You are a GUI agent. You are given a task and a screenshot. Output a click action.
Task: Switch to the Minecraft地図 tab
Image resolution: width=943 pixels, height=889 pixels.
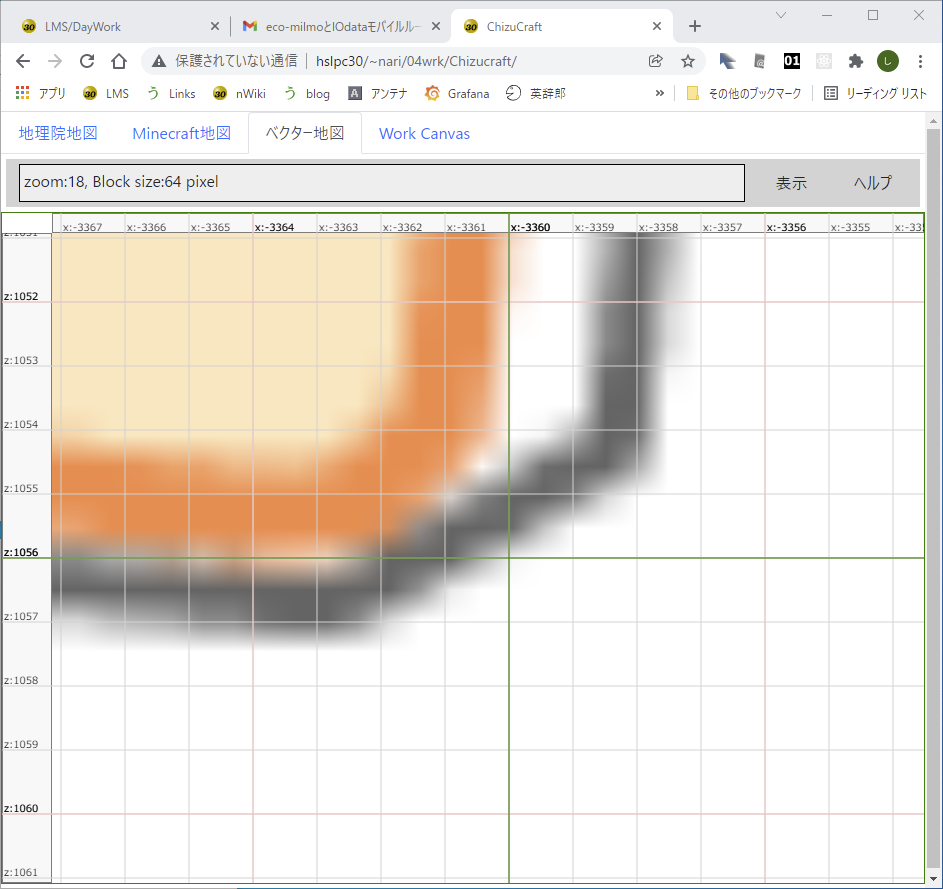pyautogui.click(x=181, y=133)
